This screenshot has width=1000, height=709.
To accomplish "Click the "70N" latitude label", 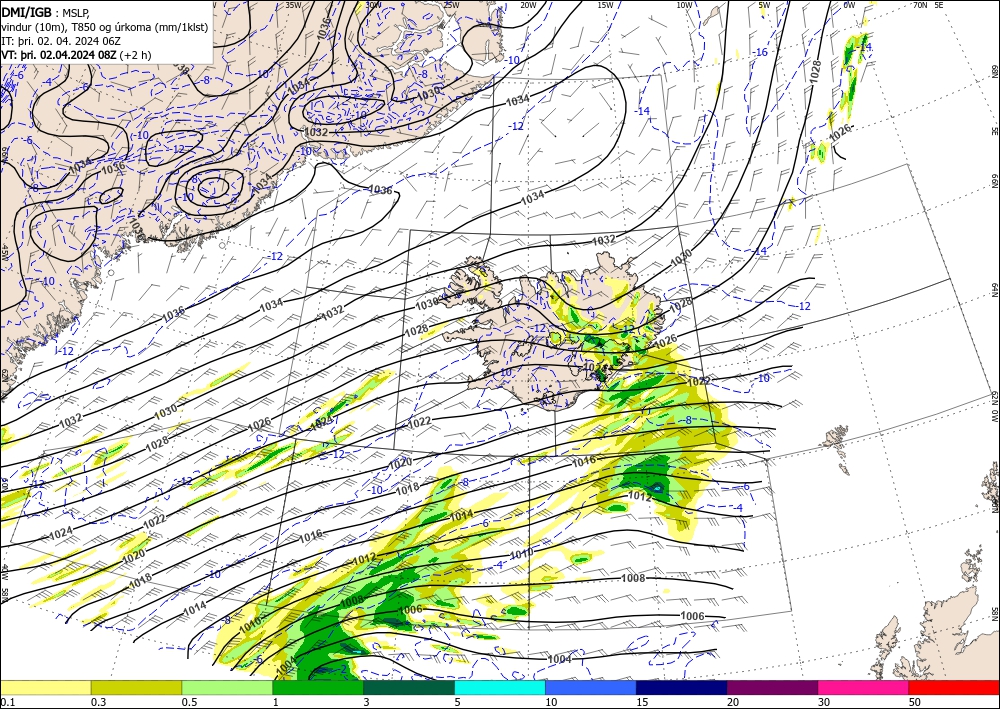I will (x=920, y=4).
